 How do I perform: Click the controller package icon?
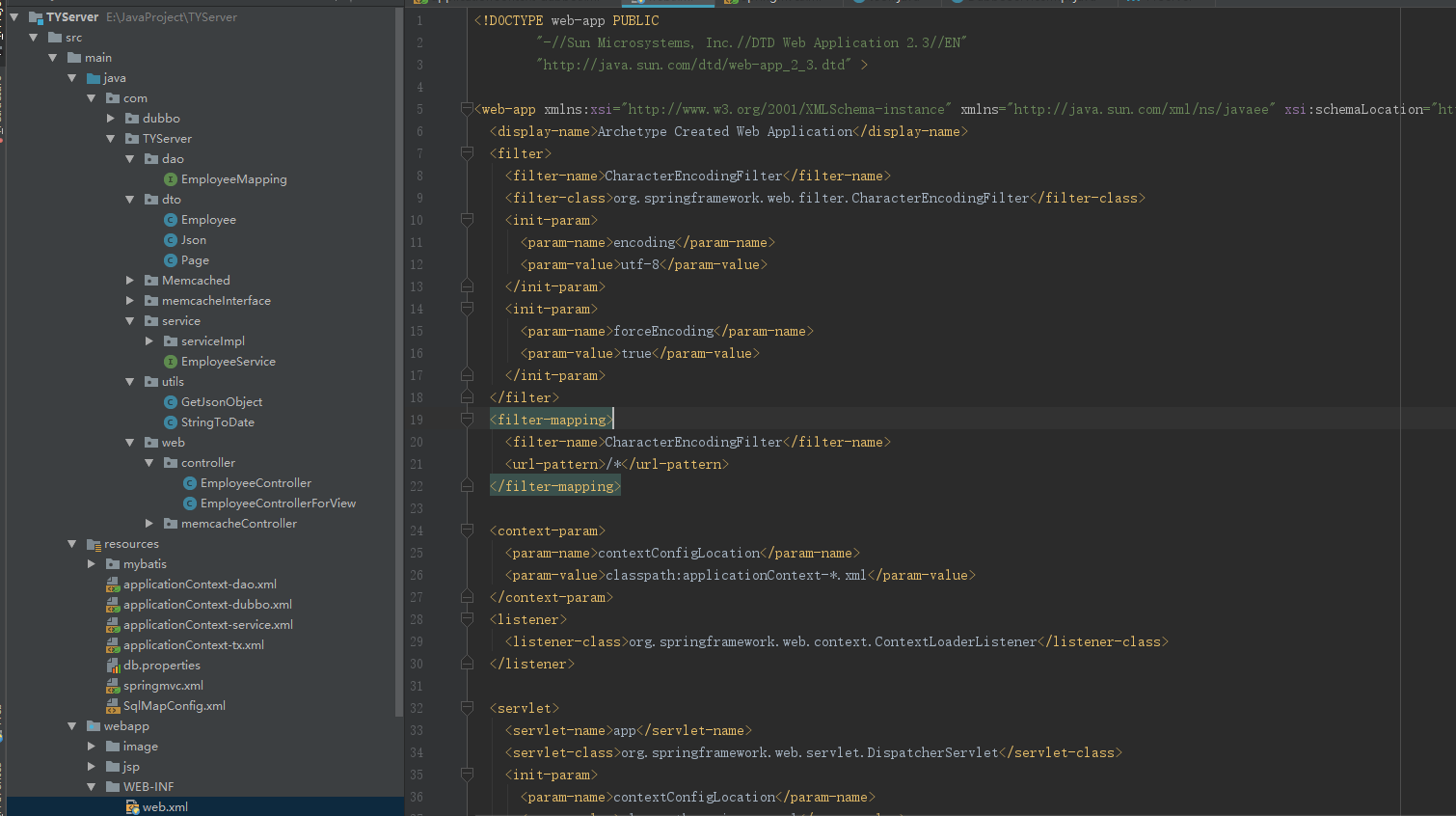coord(171,463)
